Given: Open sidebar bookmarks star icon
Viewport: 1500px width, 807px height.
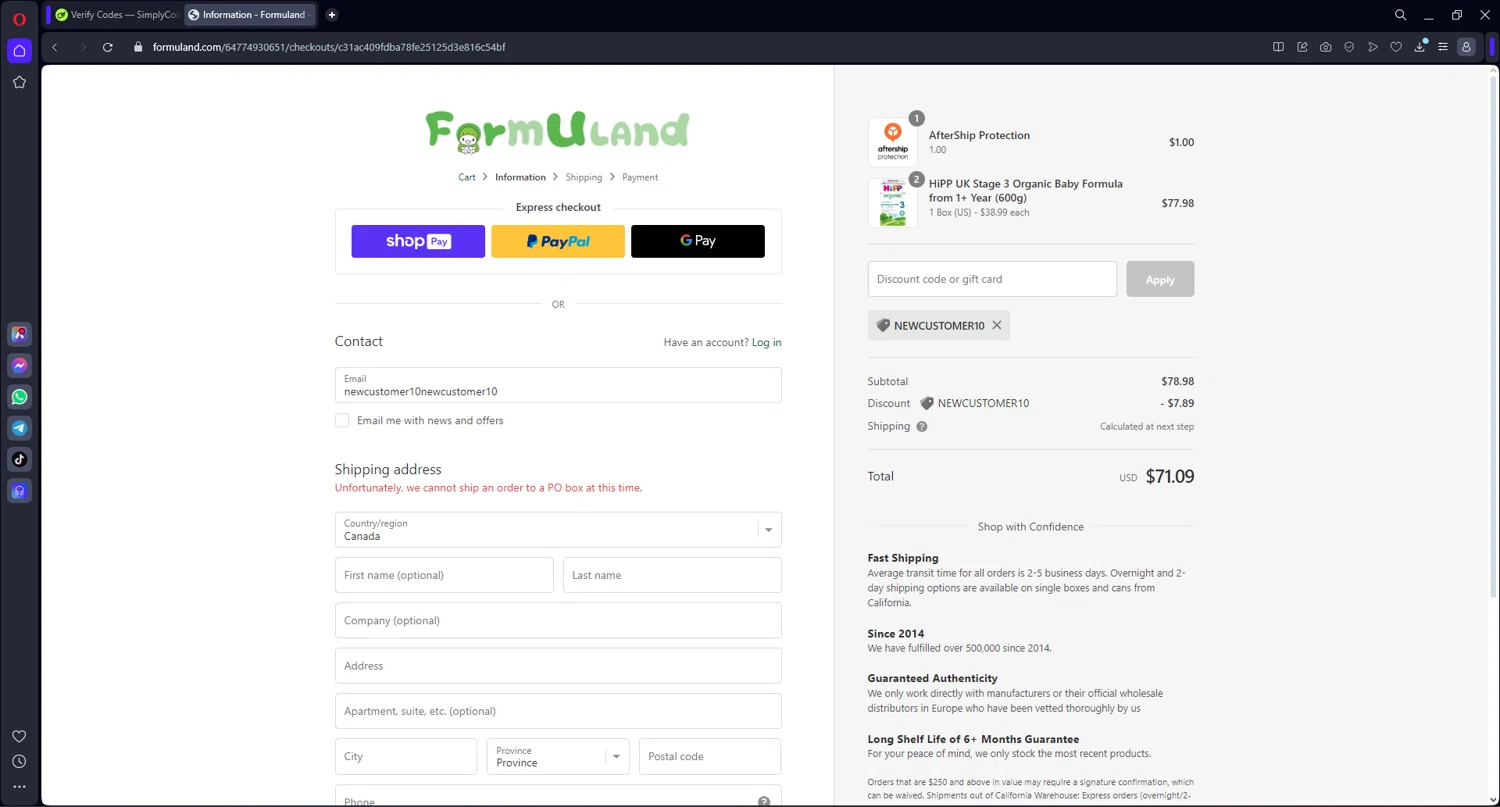Looking at the screenshot, I should [19, 83].
